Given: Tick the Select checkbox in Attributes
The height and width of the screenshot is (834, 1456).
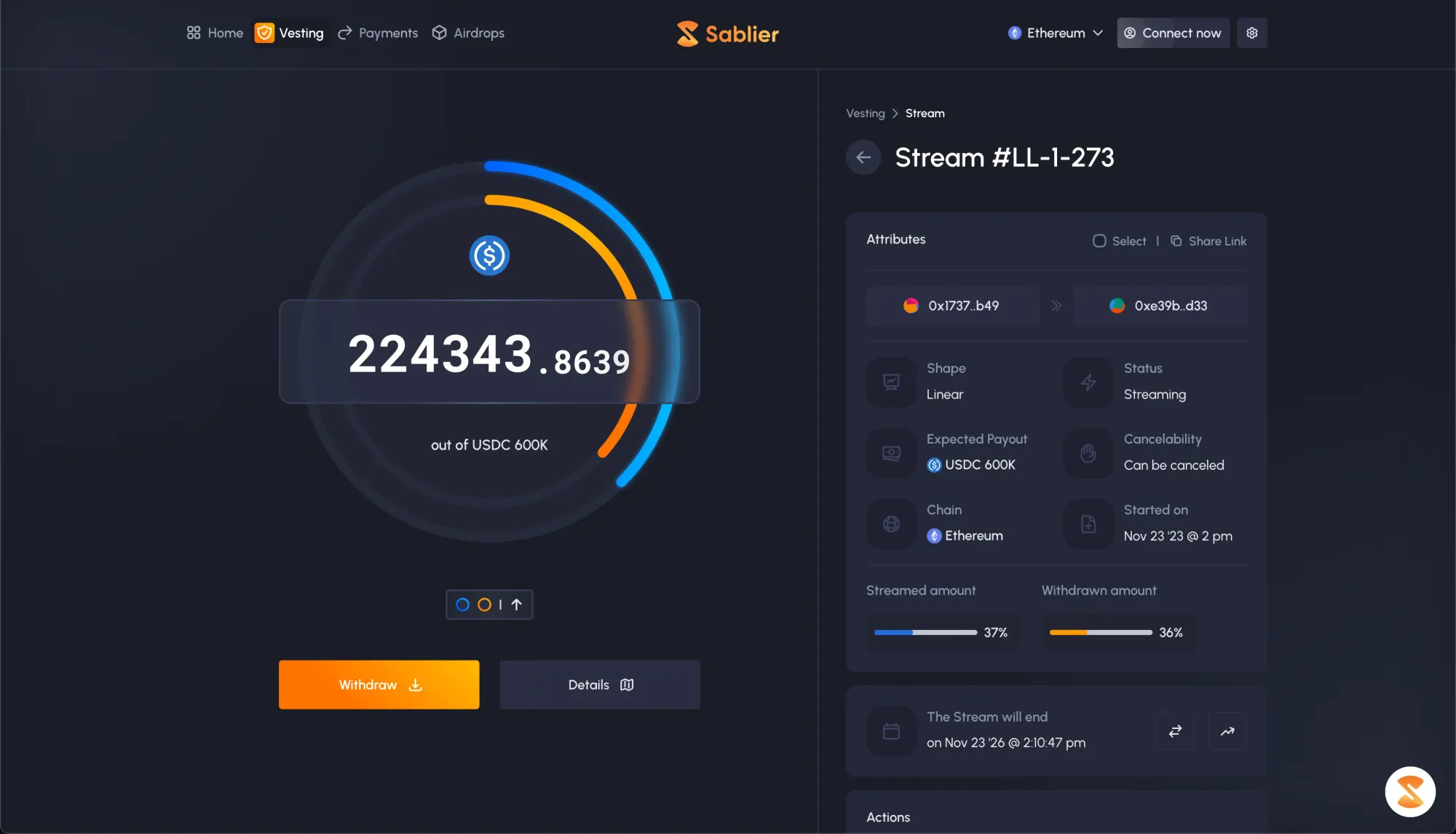Looking at the screenshot, I should [1099, 241].
